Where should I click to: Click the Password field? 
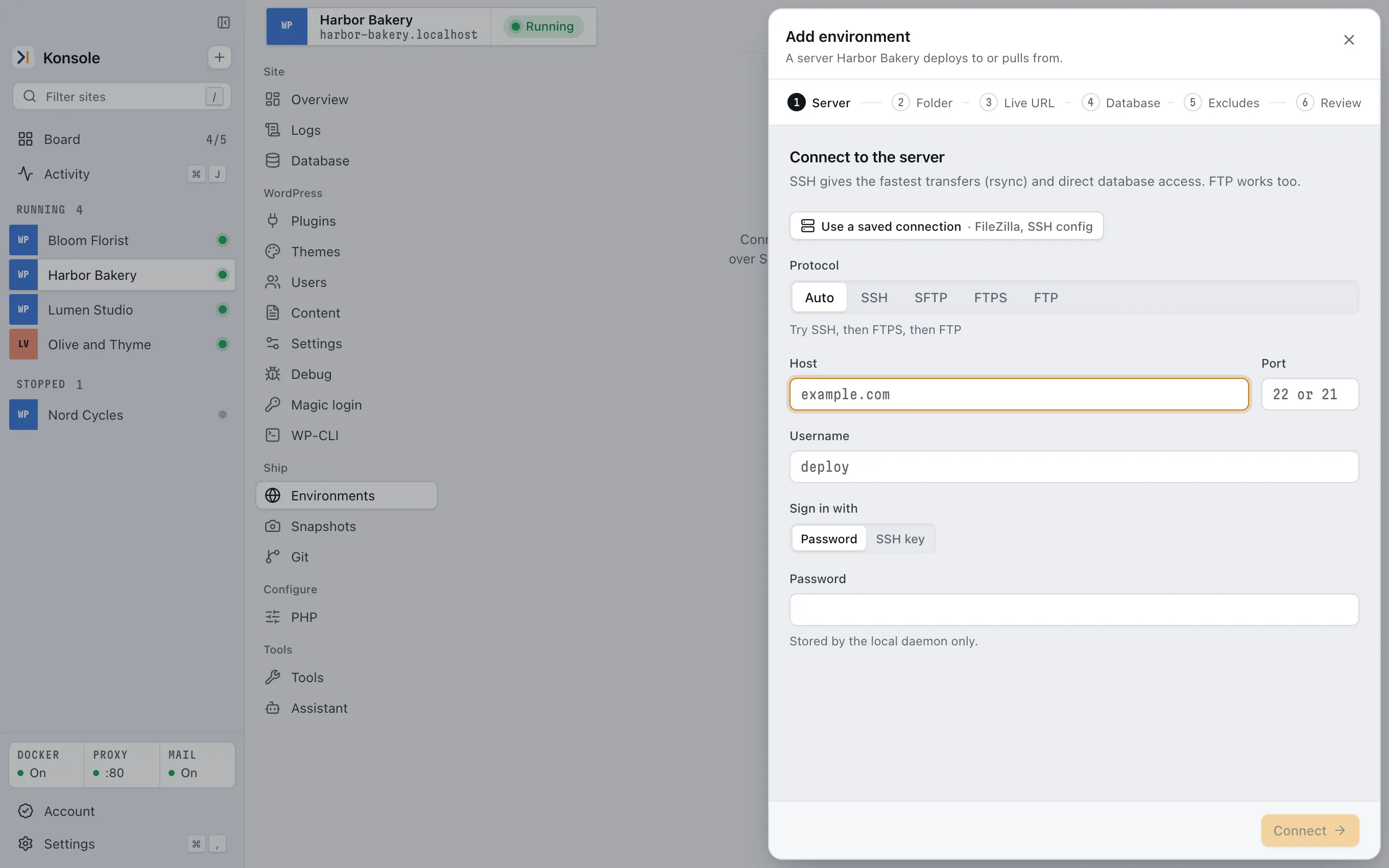[1074, 610]
